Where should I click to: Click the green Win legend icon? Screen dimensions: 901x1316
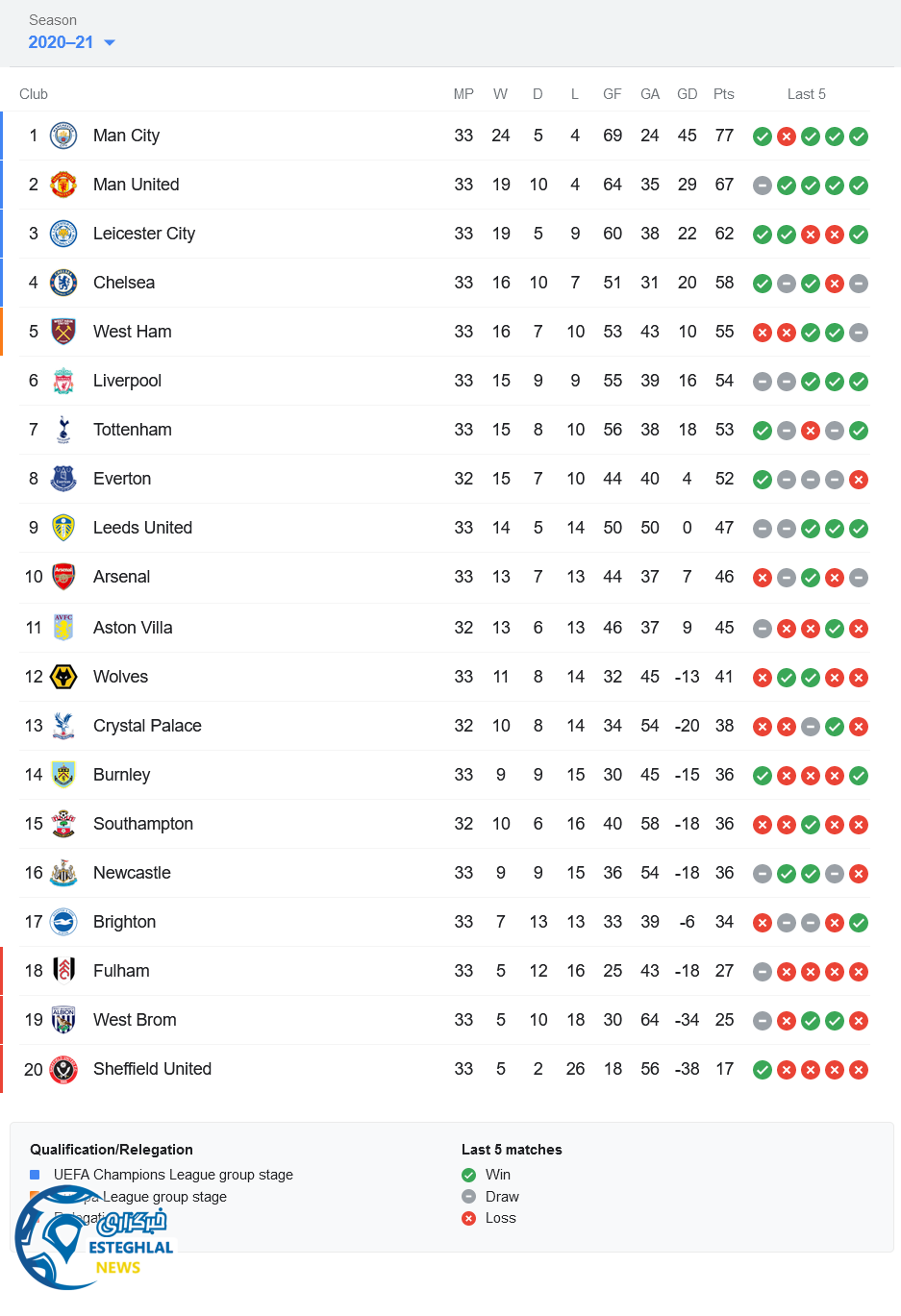tap(469, 1175)
